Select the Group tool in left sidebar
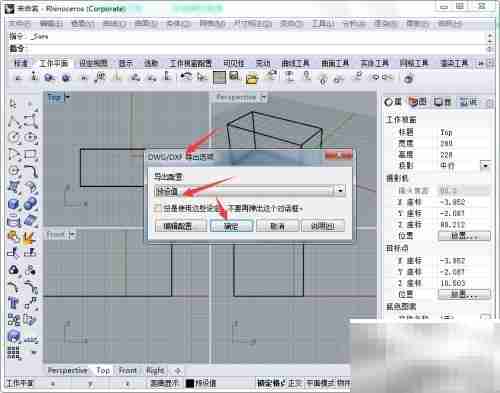This screenshot has width=500, height=393. 14,270
